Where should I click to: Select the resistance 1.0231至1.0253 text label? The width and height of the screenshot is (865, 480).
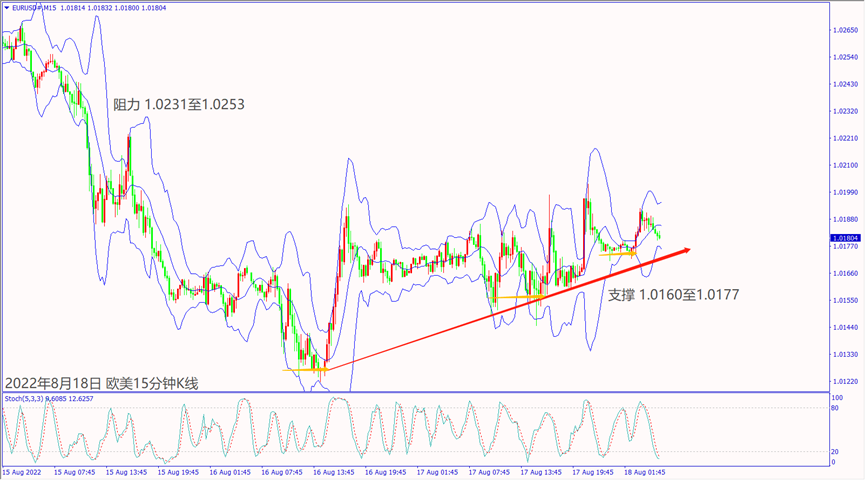[x=178, y=104]
